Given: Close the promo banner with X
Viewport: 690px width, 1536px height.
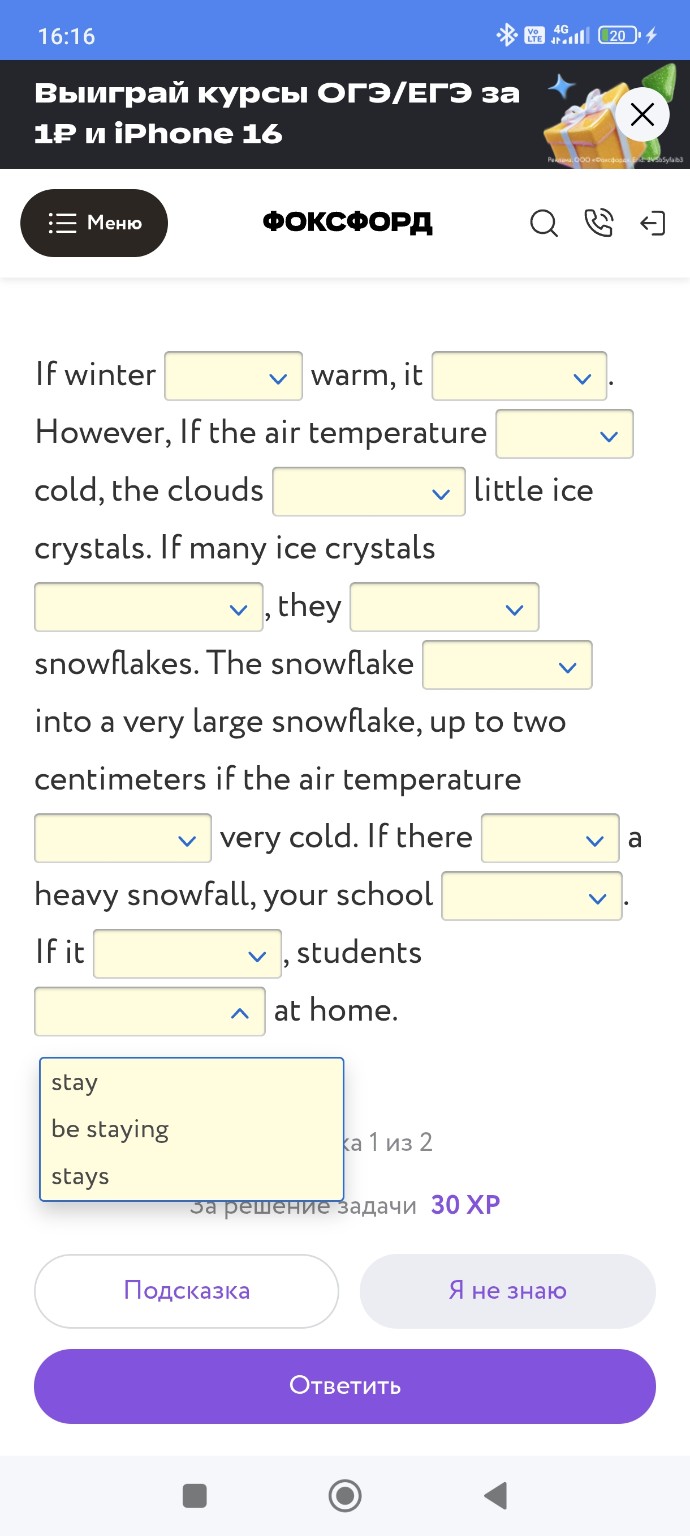Looking at the screenshot, I should tap(642, 115).
